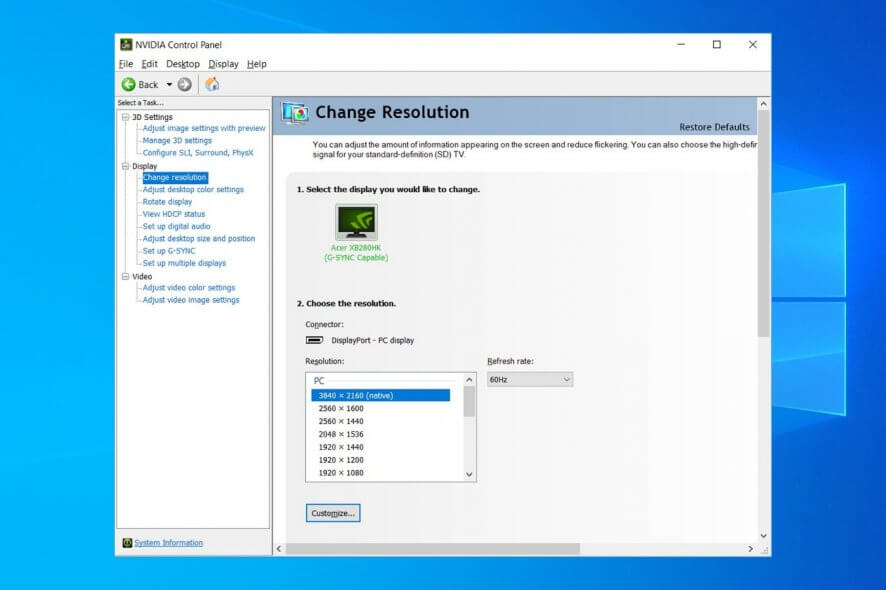Select Manage 3D settings in task tree
The width and height of the screenshot is (886, 590).
pos(177,141)
